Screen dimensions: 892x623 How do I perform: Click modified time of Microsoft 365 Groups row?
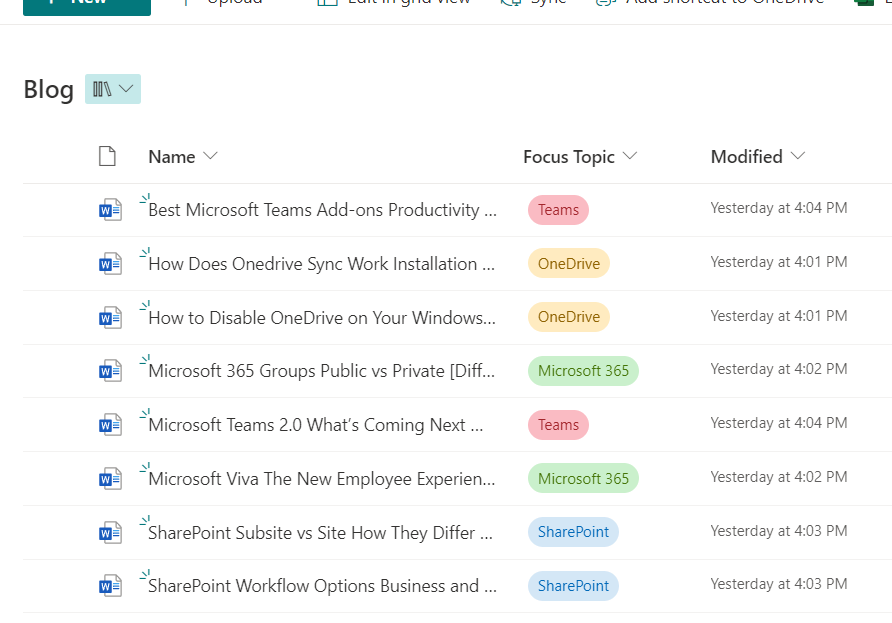coord(779,369)
